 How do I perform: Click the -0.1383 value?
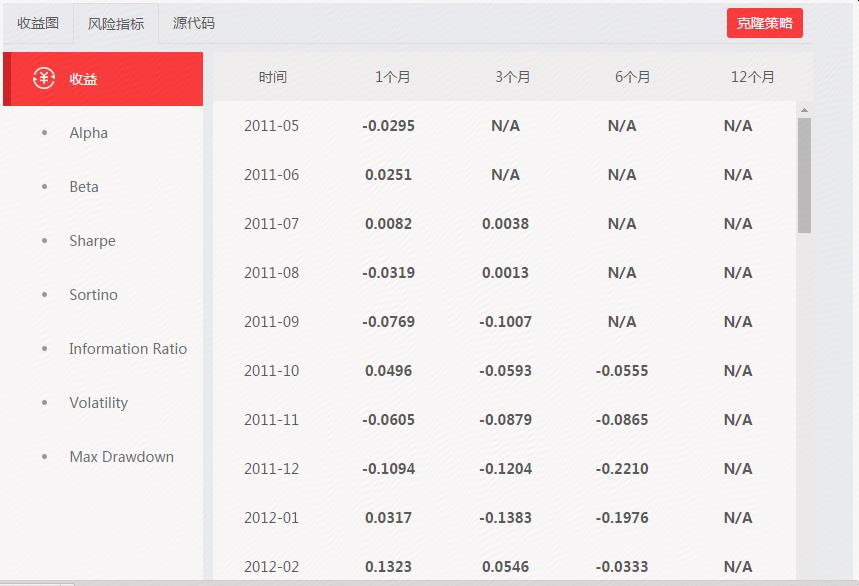(x=506, y=518)
